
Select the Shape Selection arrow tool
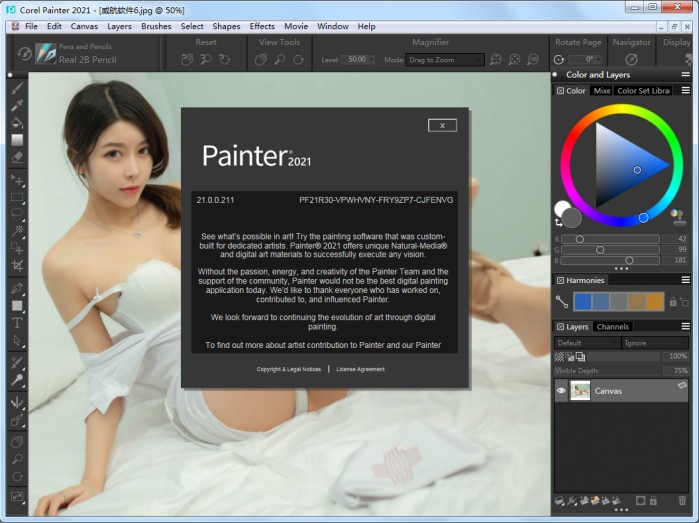pyautogui.click(x=17, y=340)
